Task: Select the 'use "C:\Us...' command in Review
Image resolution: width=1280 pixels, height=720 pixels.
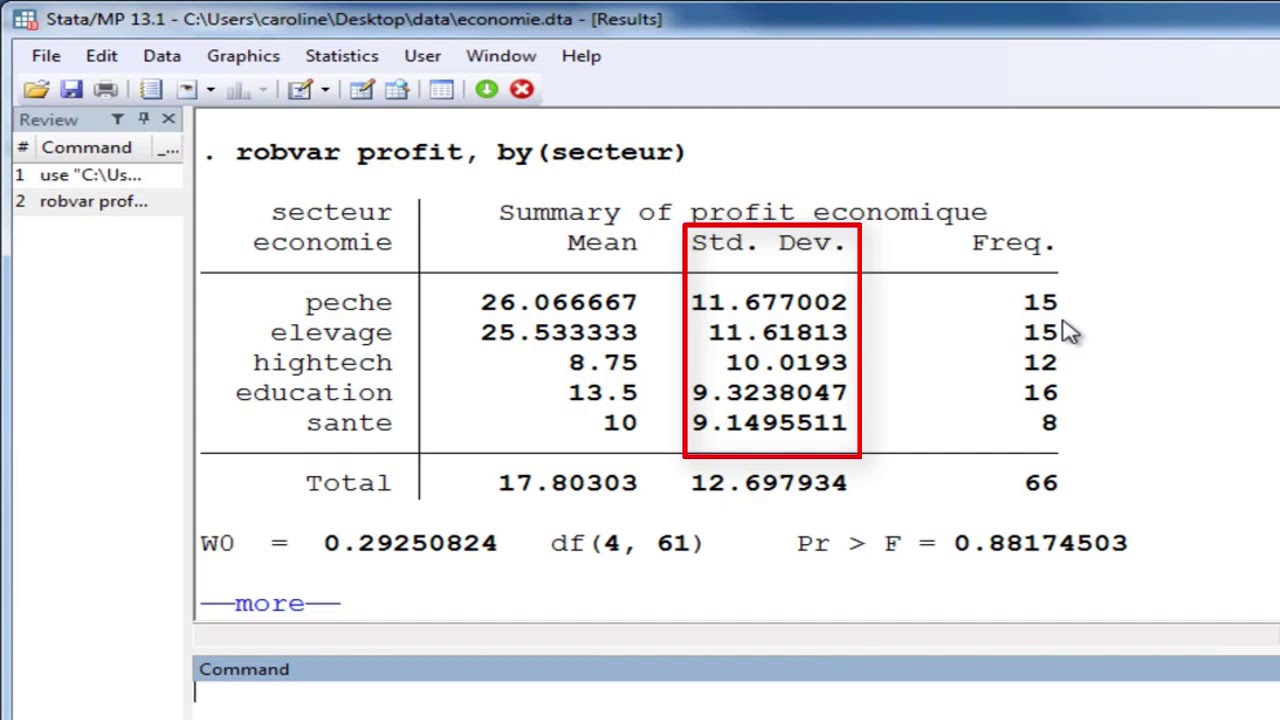Action: [x=98, y=175]
